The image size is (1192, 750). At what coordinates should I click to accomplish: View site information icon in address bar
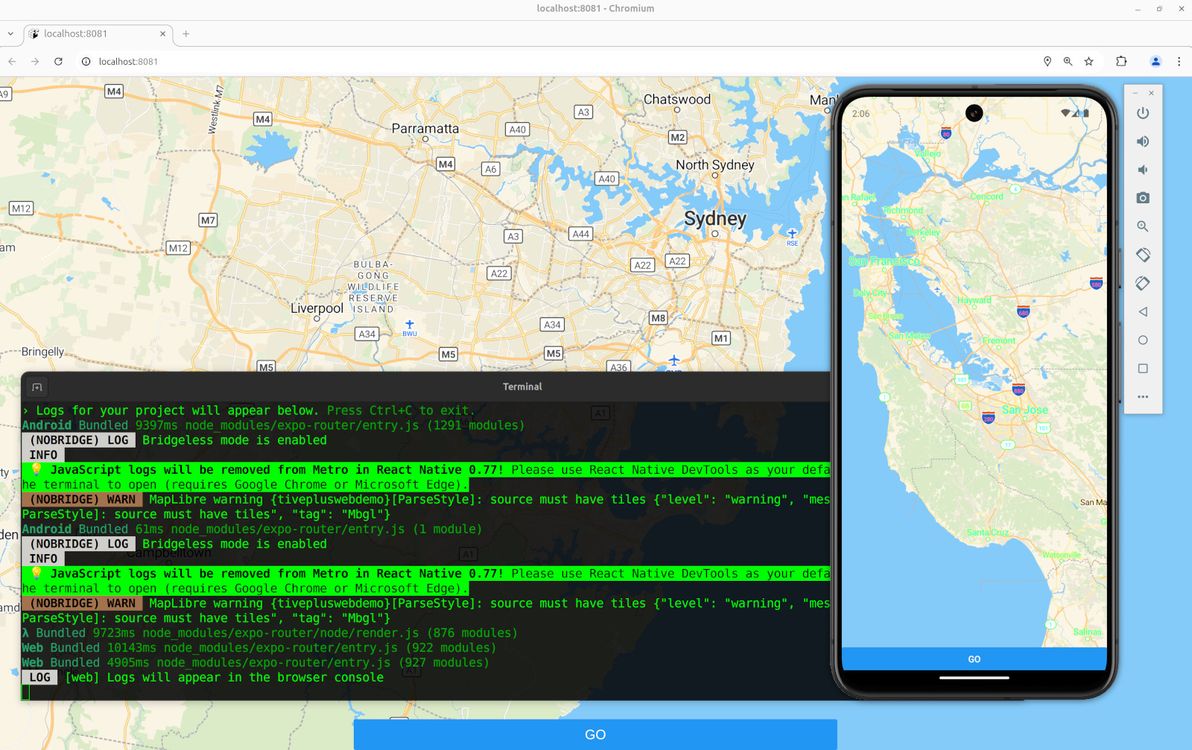(x=86, y=62)
